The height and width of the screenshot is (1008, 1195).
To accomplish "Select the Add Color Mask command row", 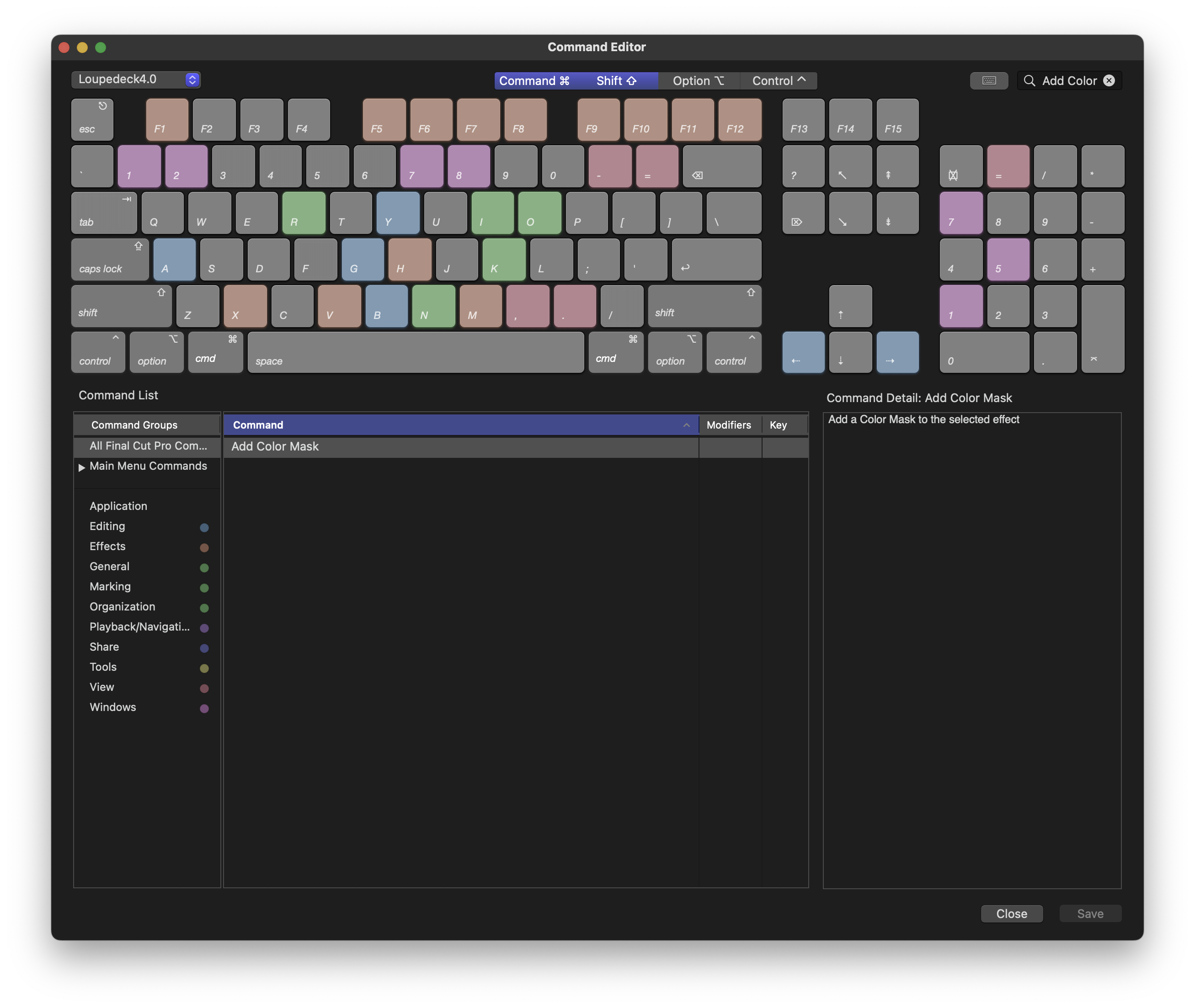I will point(460,446).
